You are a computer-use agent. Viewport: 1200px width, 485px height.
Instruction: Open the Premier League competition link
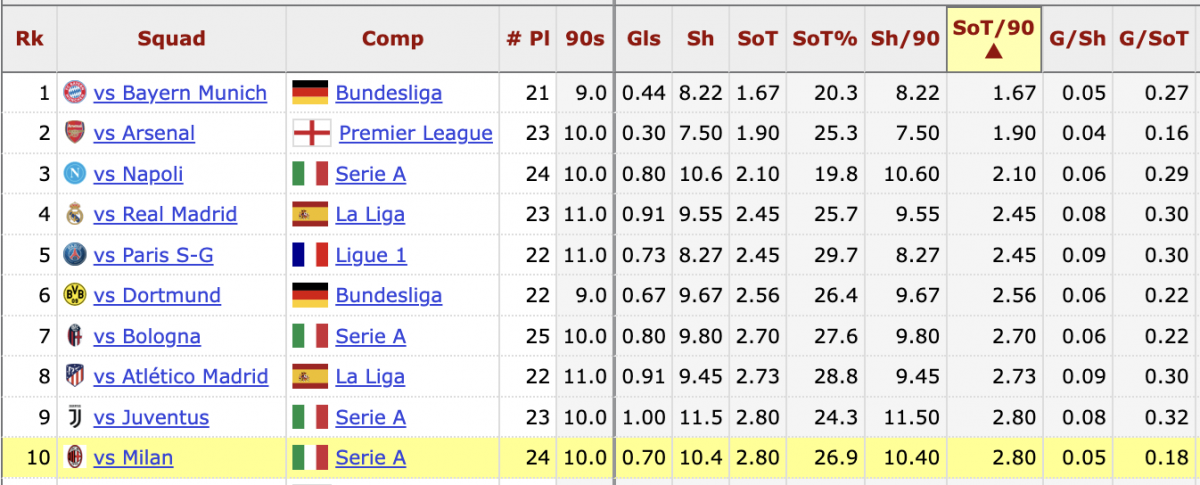(x=416, y=133)
